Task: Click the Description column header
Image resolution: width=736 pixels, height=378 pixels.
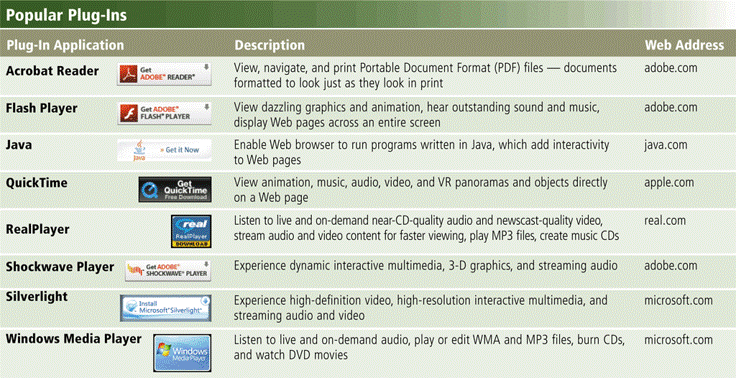Action: (x=269, y=45)
